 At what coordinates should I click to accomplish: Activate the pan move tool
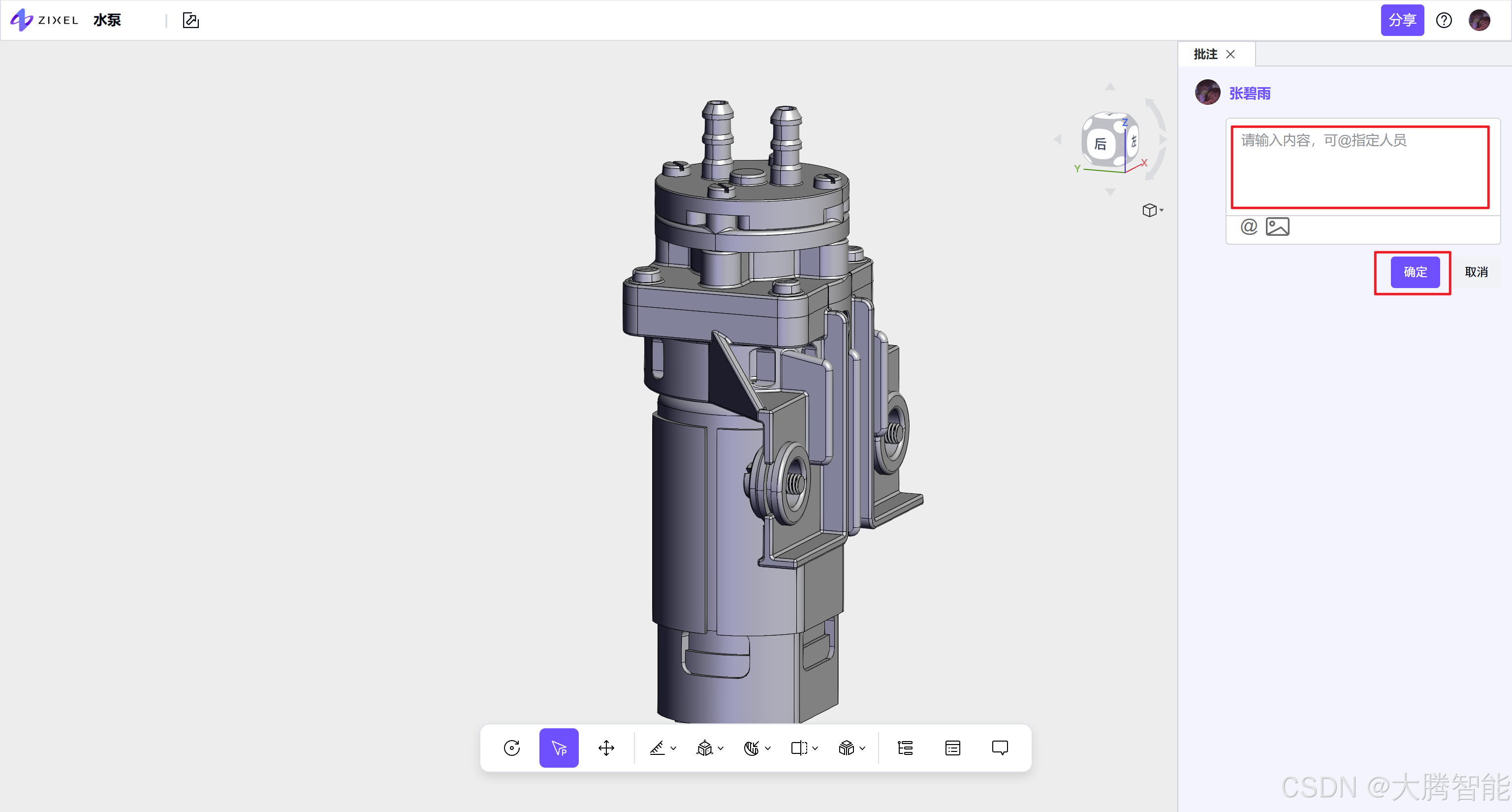coord(606,747)
